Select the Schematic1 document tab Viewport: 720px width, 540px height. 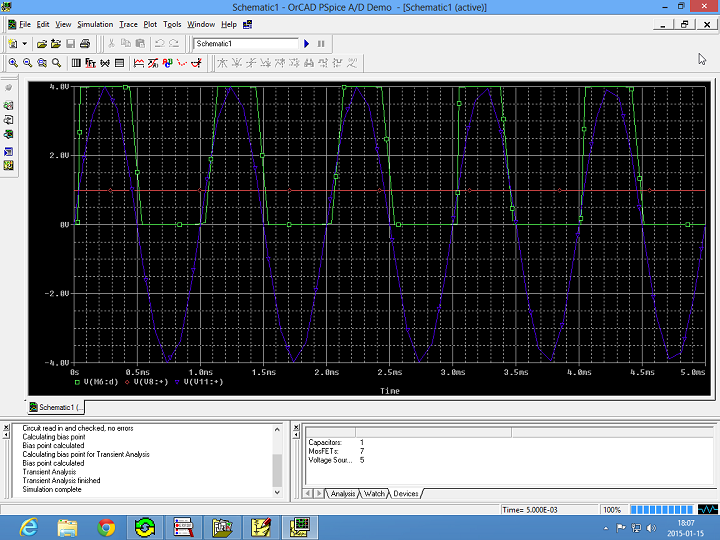[x=58, y=408]
